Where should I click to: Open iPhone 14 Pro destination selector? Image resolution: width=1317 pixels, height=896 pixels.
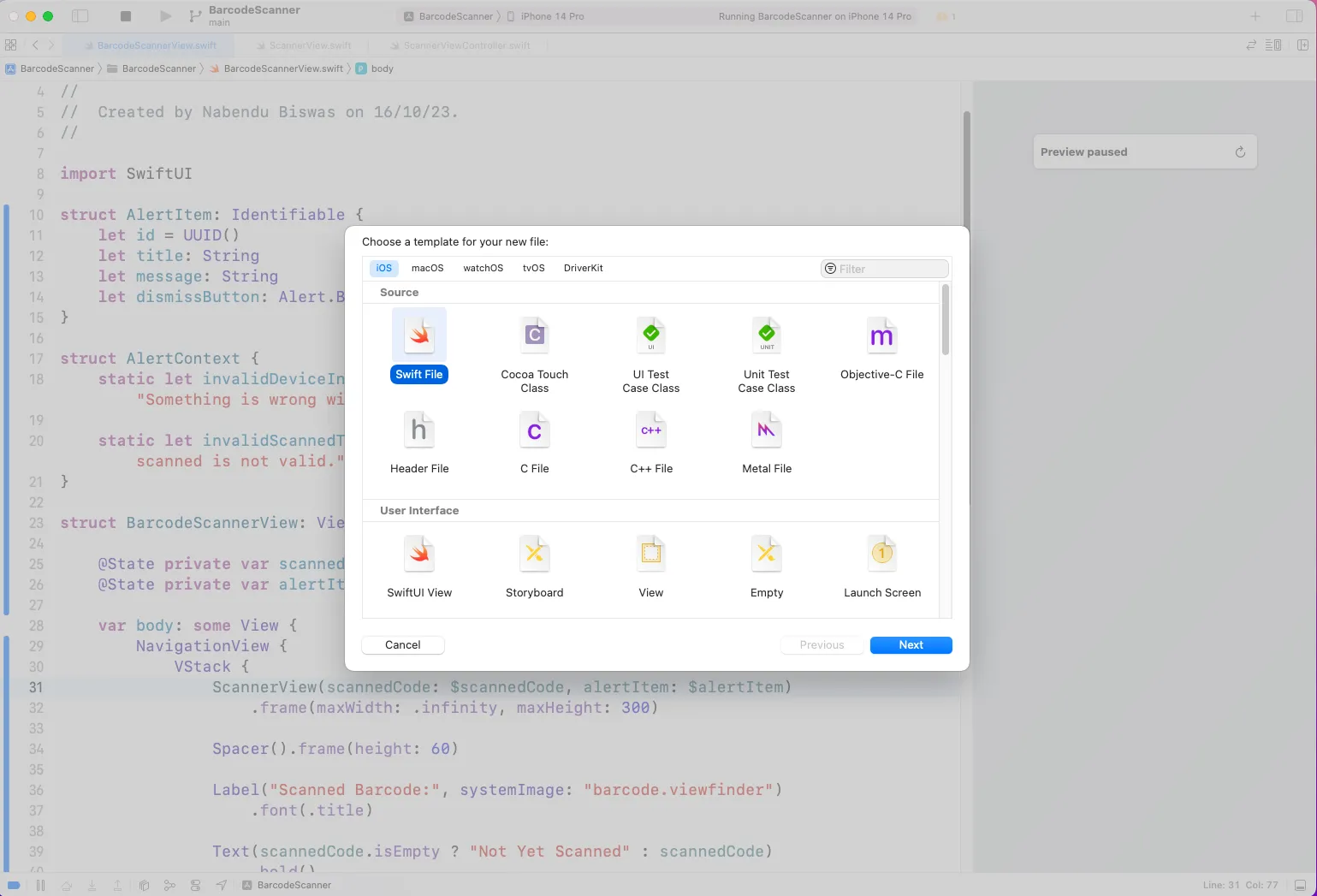click(546, 16)
